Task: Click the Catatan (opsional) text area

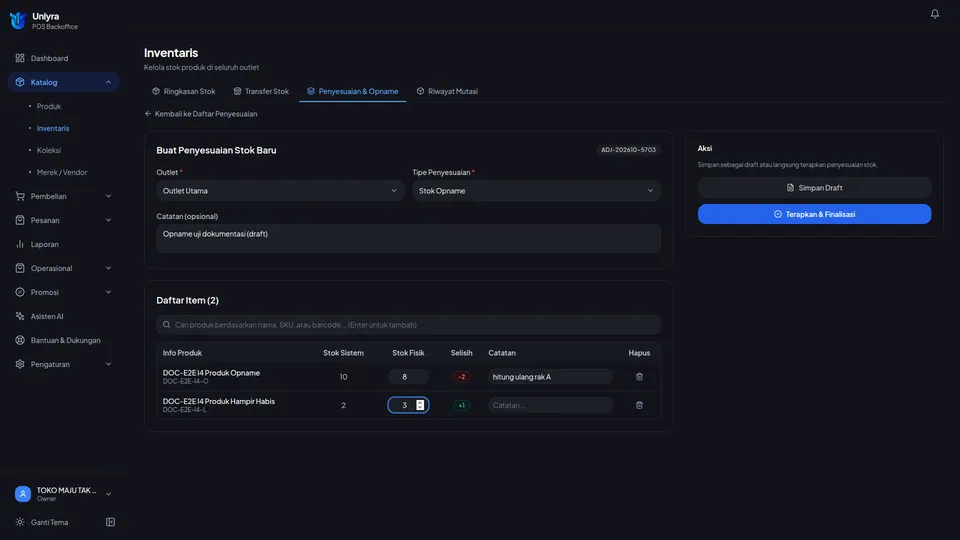Action: tap(408, 238)
